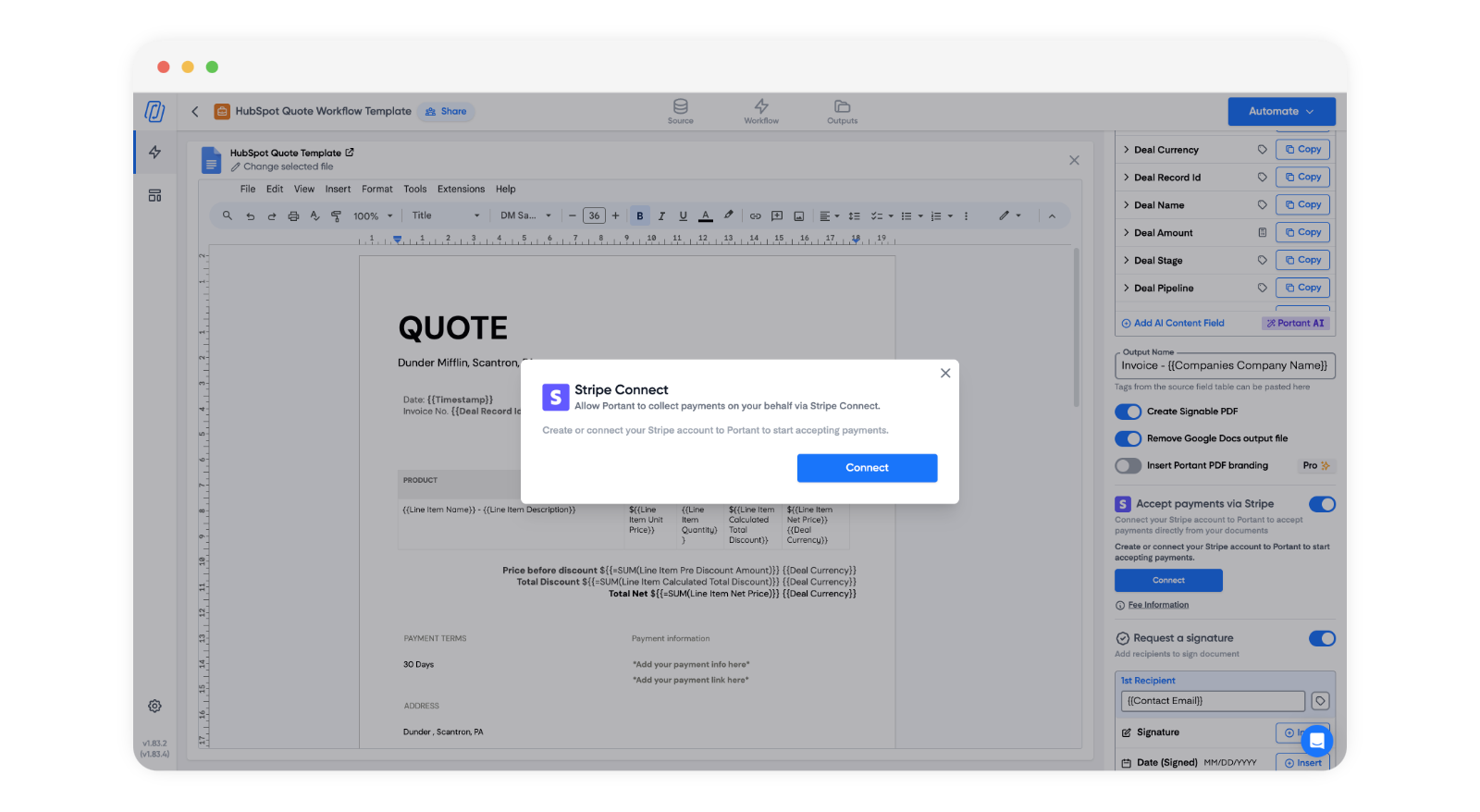The height and width of the screenshot is (812, 1480).
Task: Expand the Deal Currency field row
Action: 1126,150
